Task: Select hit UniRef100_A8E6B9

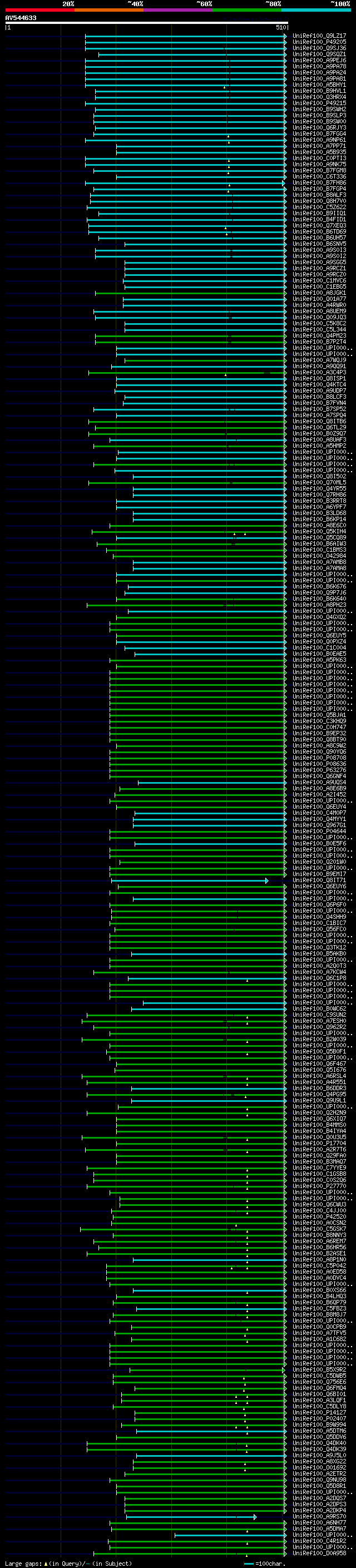Action: 319,788
